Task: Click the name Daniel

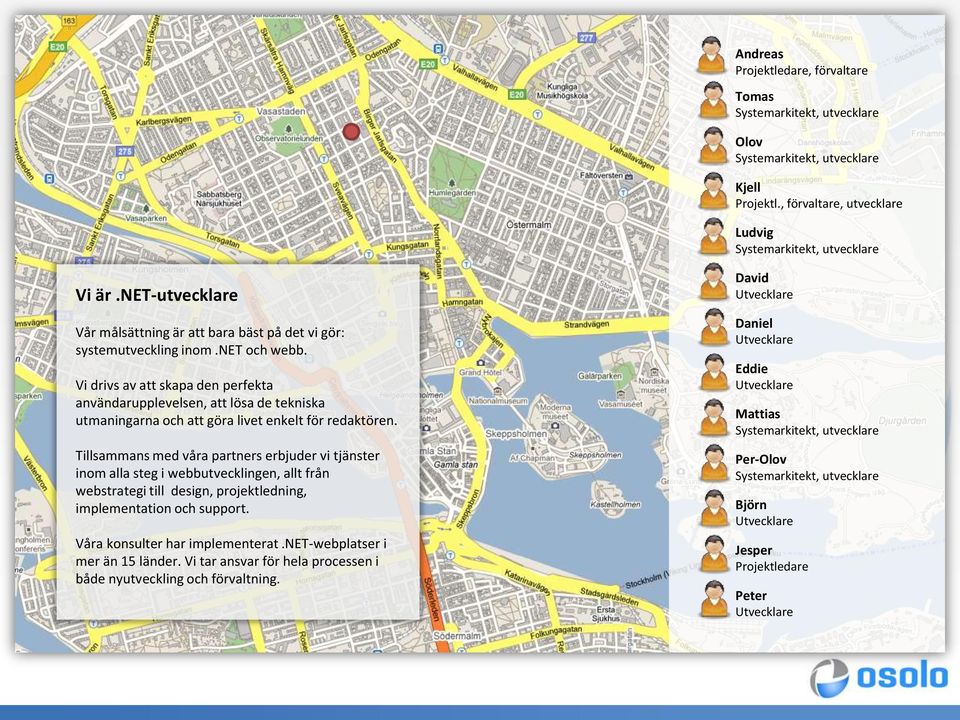Action: tap(754, 323)
